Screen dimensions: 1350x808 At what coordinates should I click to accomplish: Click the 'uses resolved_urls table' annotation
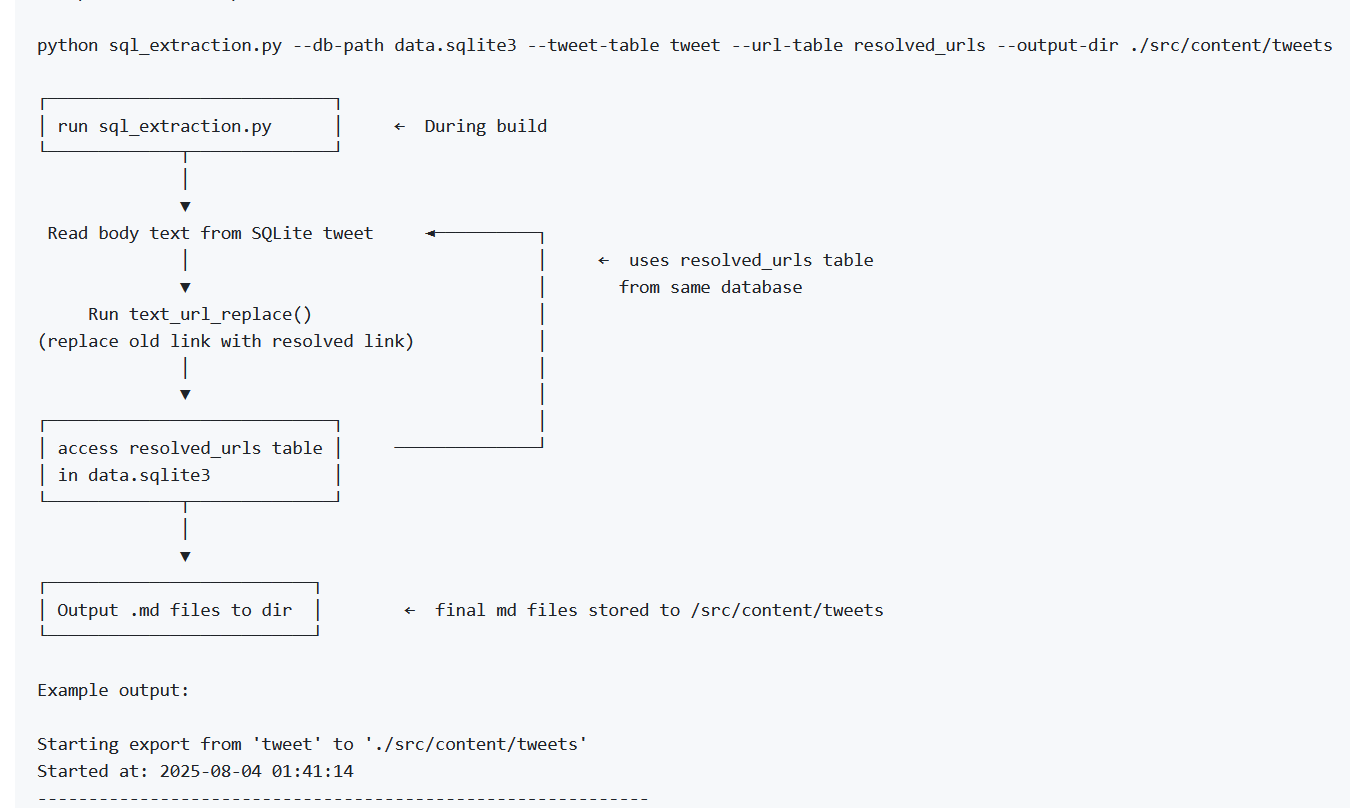tap(751, 260)
